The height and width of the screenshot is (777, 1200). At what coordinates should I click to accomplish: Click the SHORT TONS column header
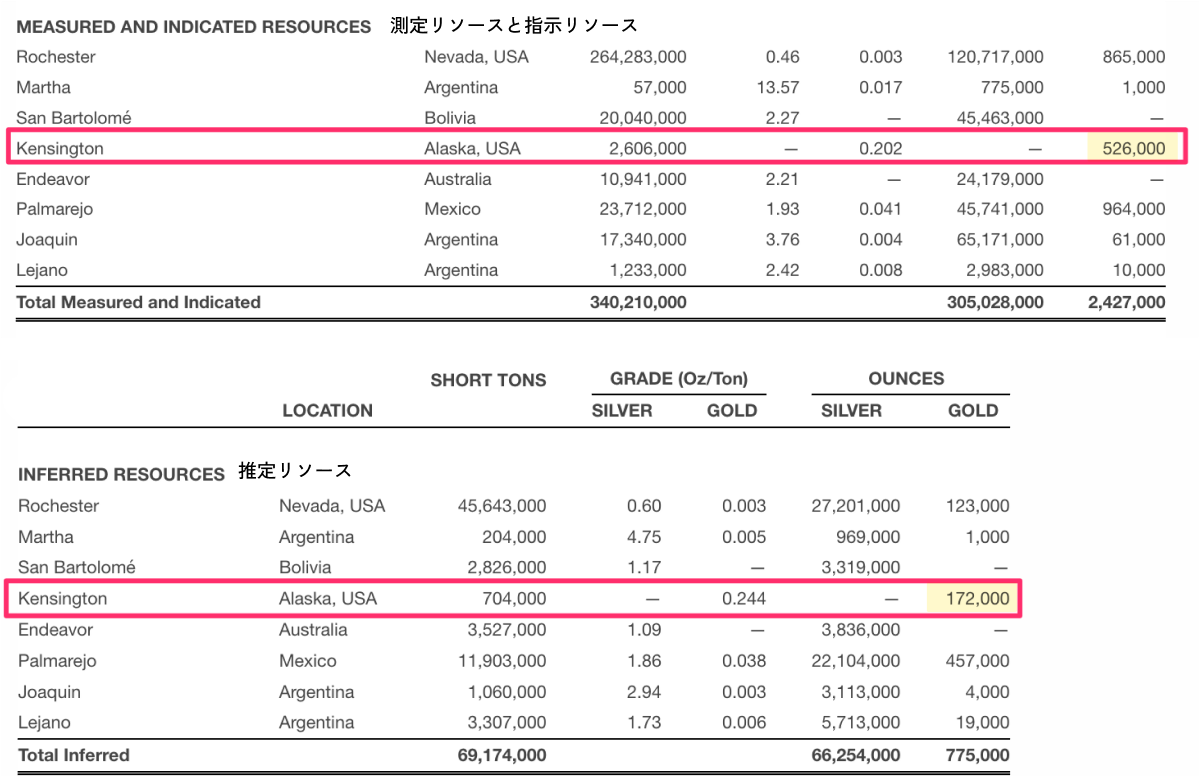pyautogui.click(x=488, y=380)
